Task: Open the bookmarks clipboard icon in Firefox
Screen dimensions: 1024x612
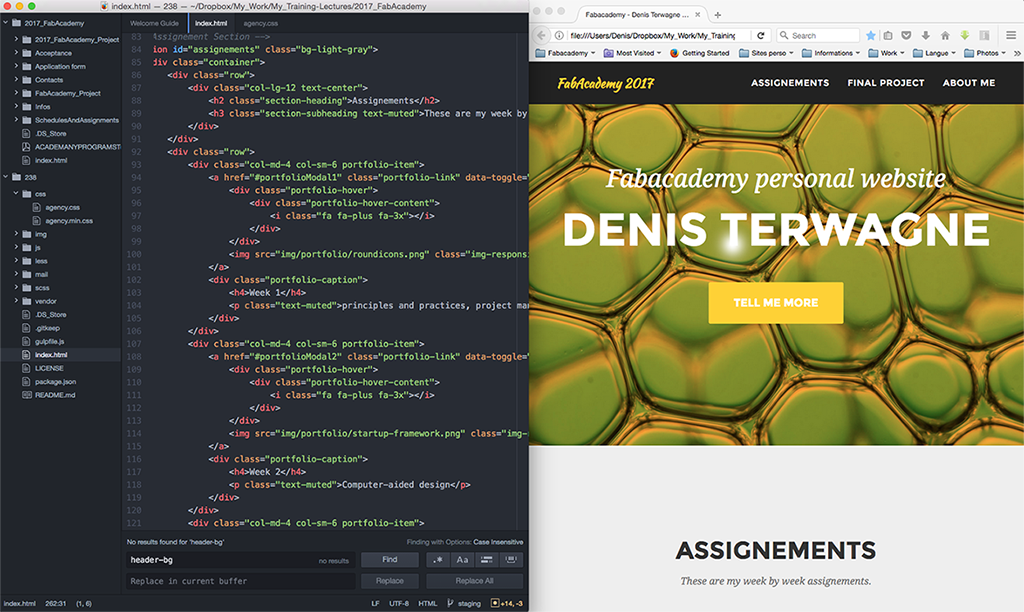Action: (x=888, y=35)
